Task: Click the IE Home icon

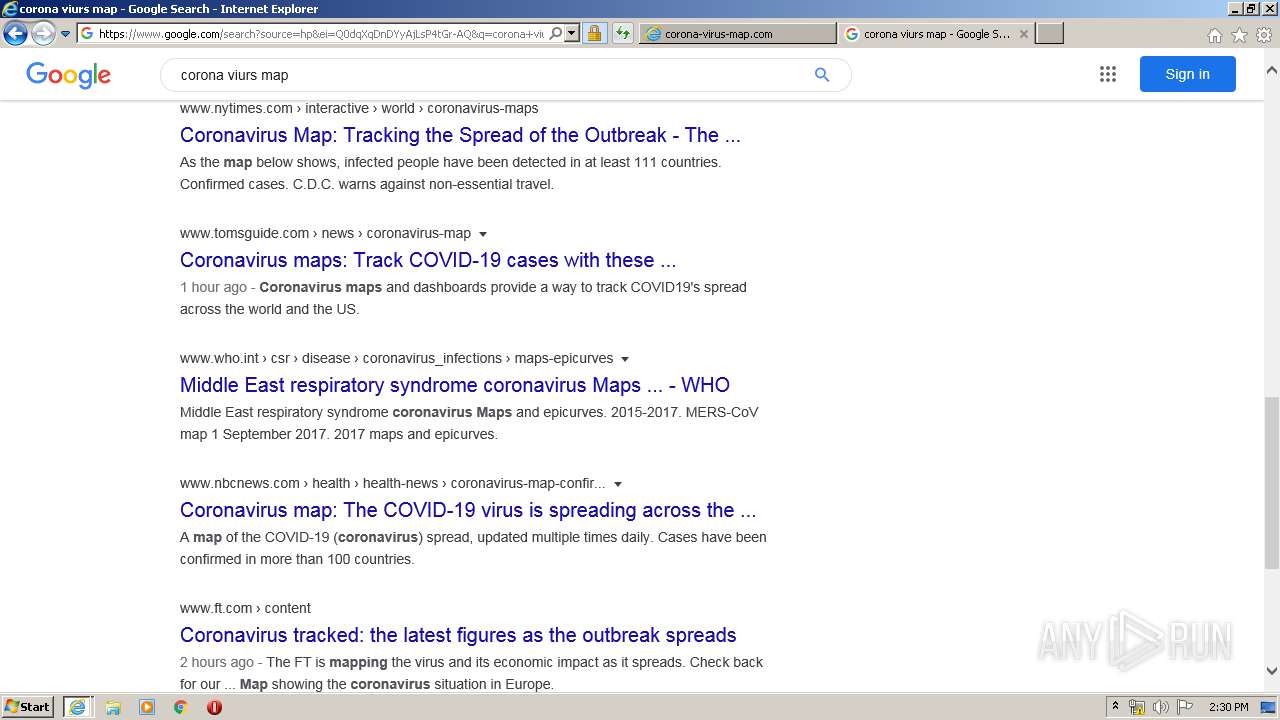Action: pos(1214,35)
